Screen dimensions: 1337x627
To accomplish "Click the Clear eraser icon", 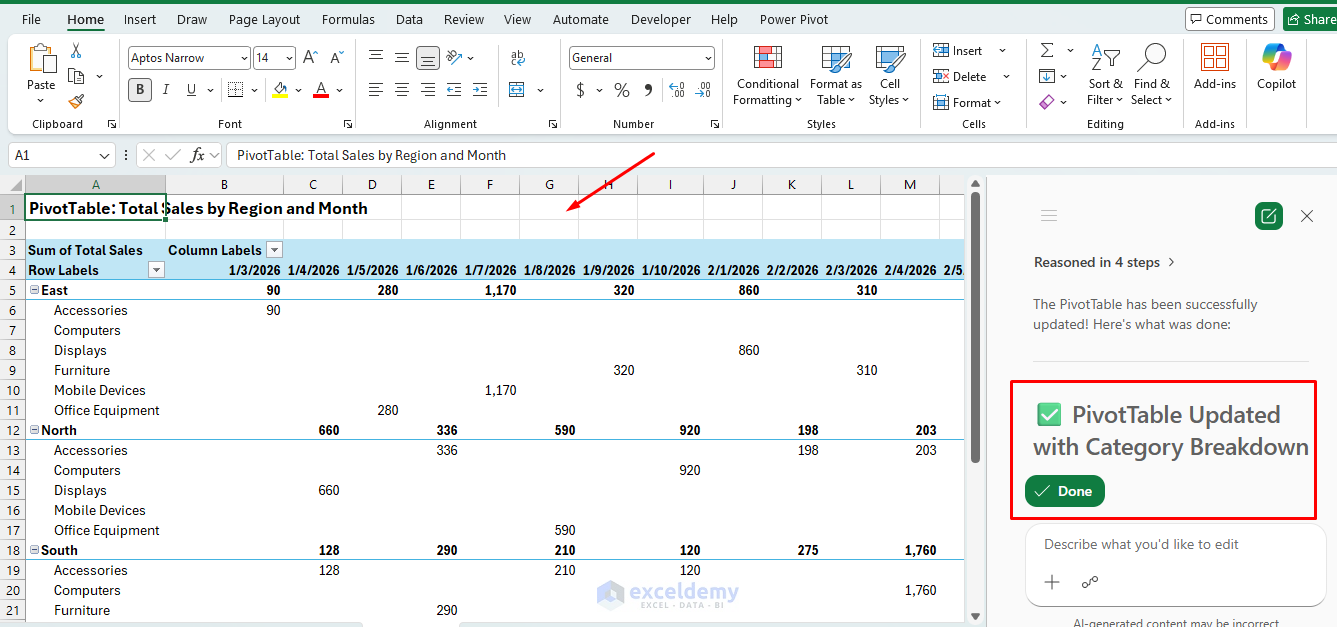I will (x=1047, y=102).
